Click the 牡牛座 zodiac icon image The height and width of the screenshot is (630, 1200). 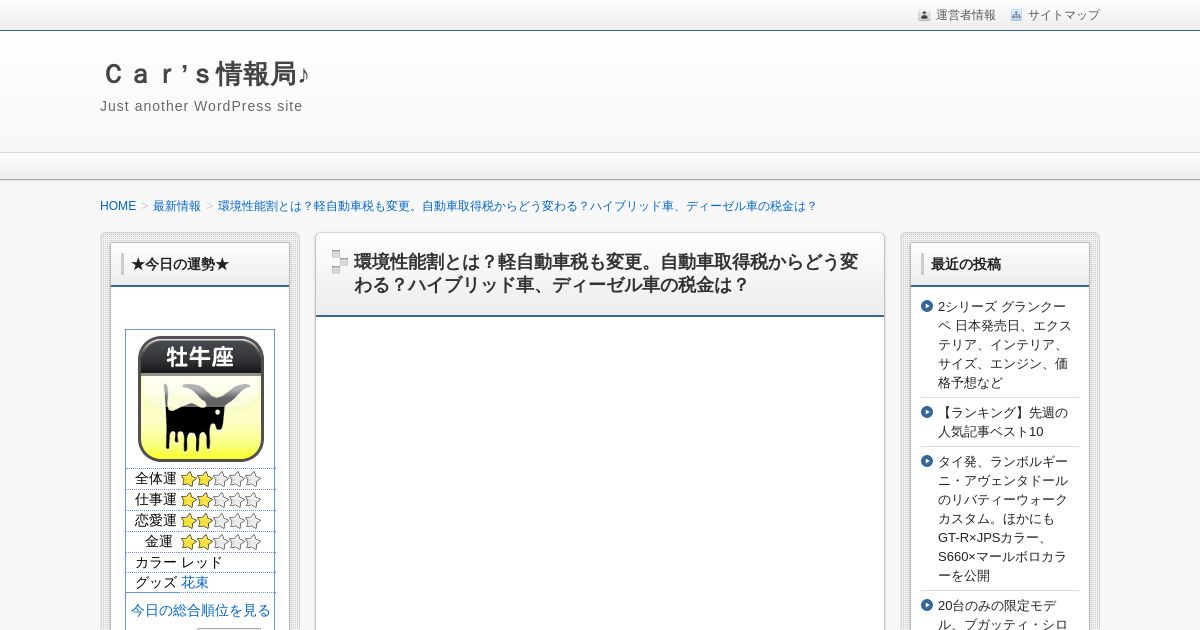(200, 399)
